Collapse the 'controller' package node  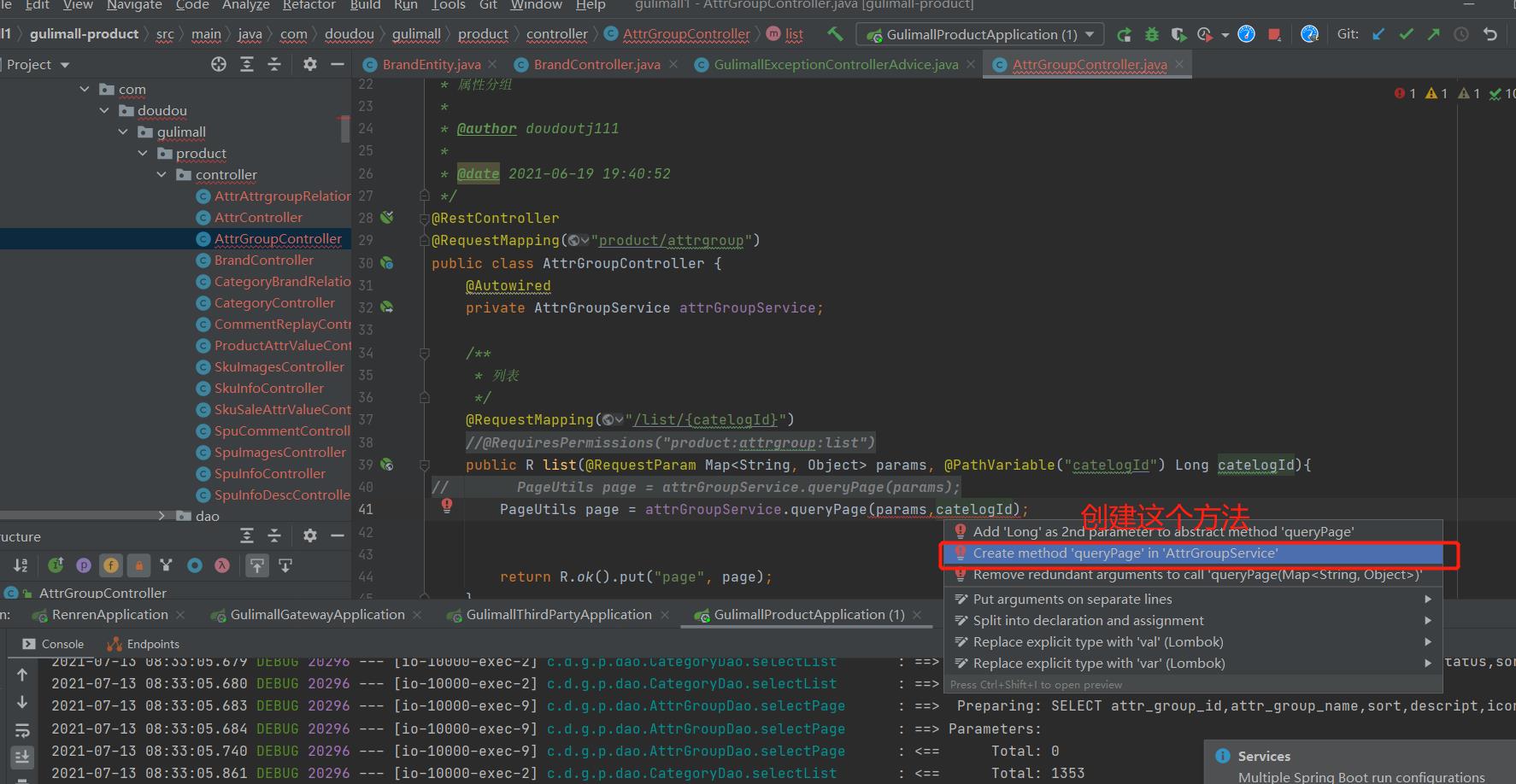click(162, 174)
